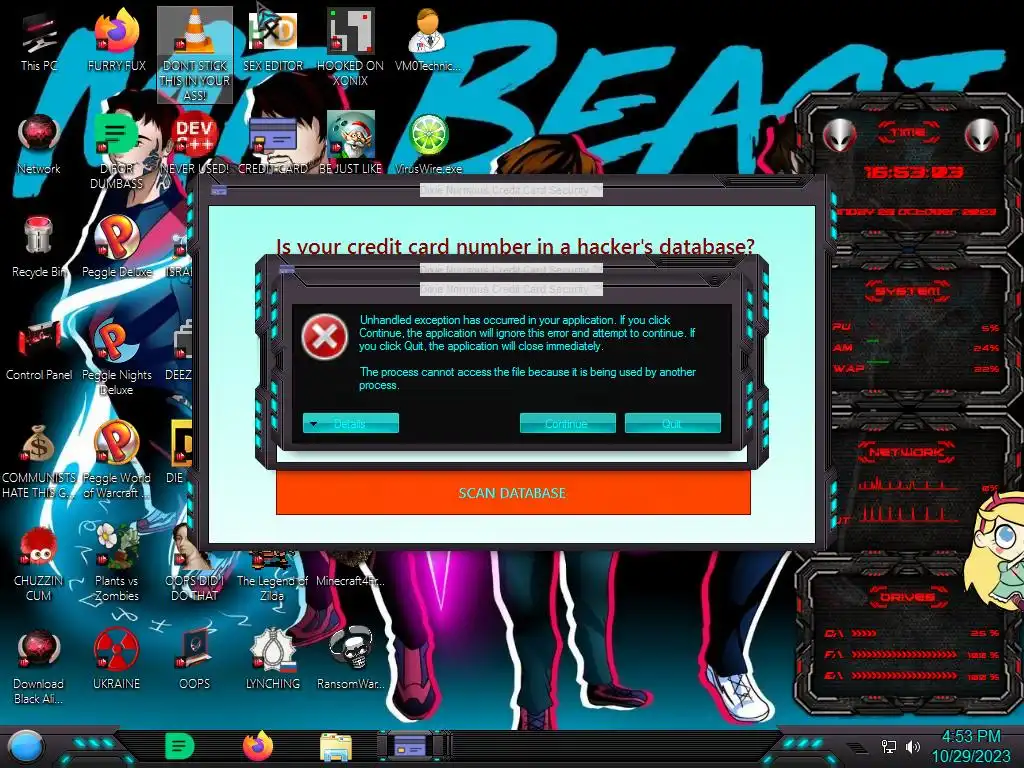Click the F:\ drive usage bar

(x=912, y=654)
